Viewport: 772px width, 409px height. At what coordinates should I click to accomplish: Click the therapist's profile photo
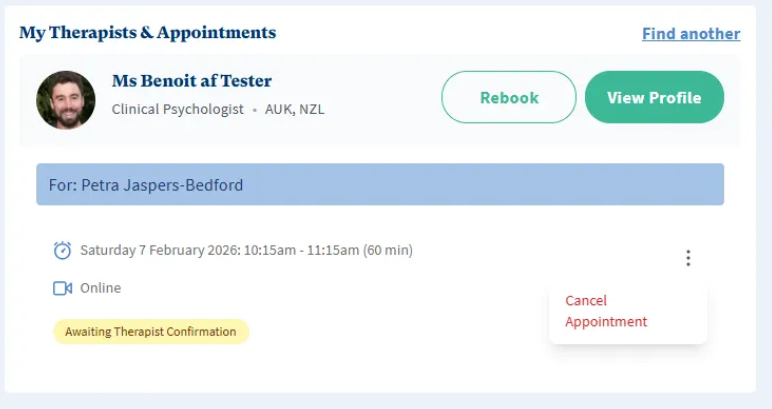coord(66,100)
